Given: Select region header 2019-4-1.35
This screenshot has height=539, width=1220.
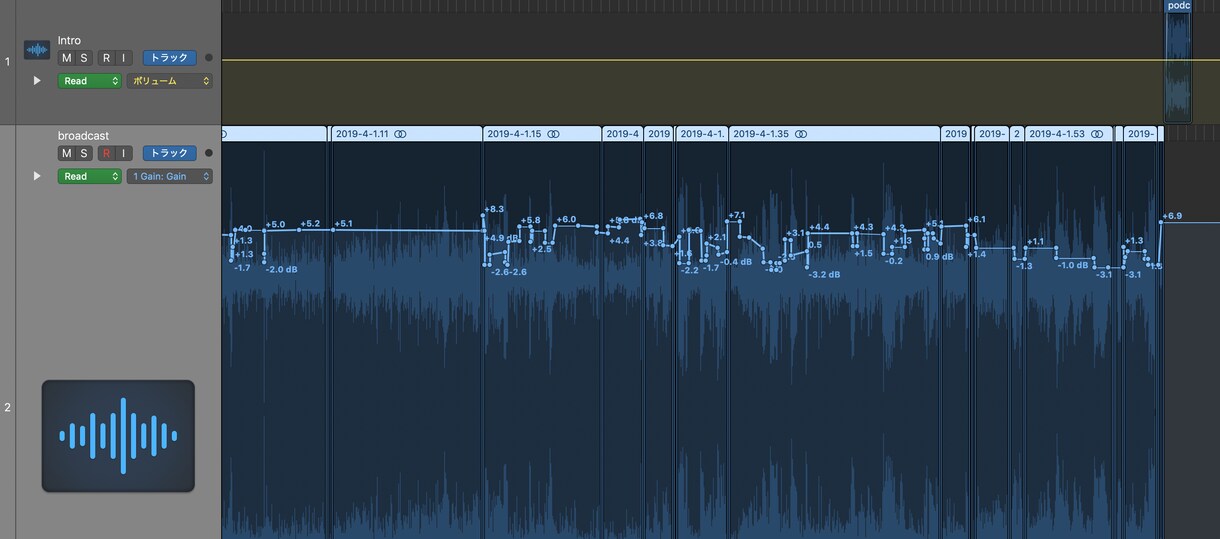Looking at the screenshot, I should (x=835, y=133).
